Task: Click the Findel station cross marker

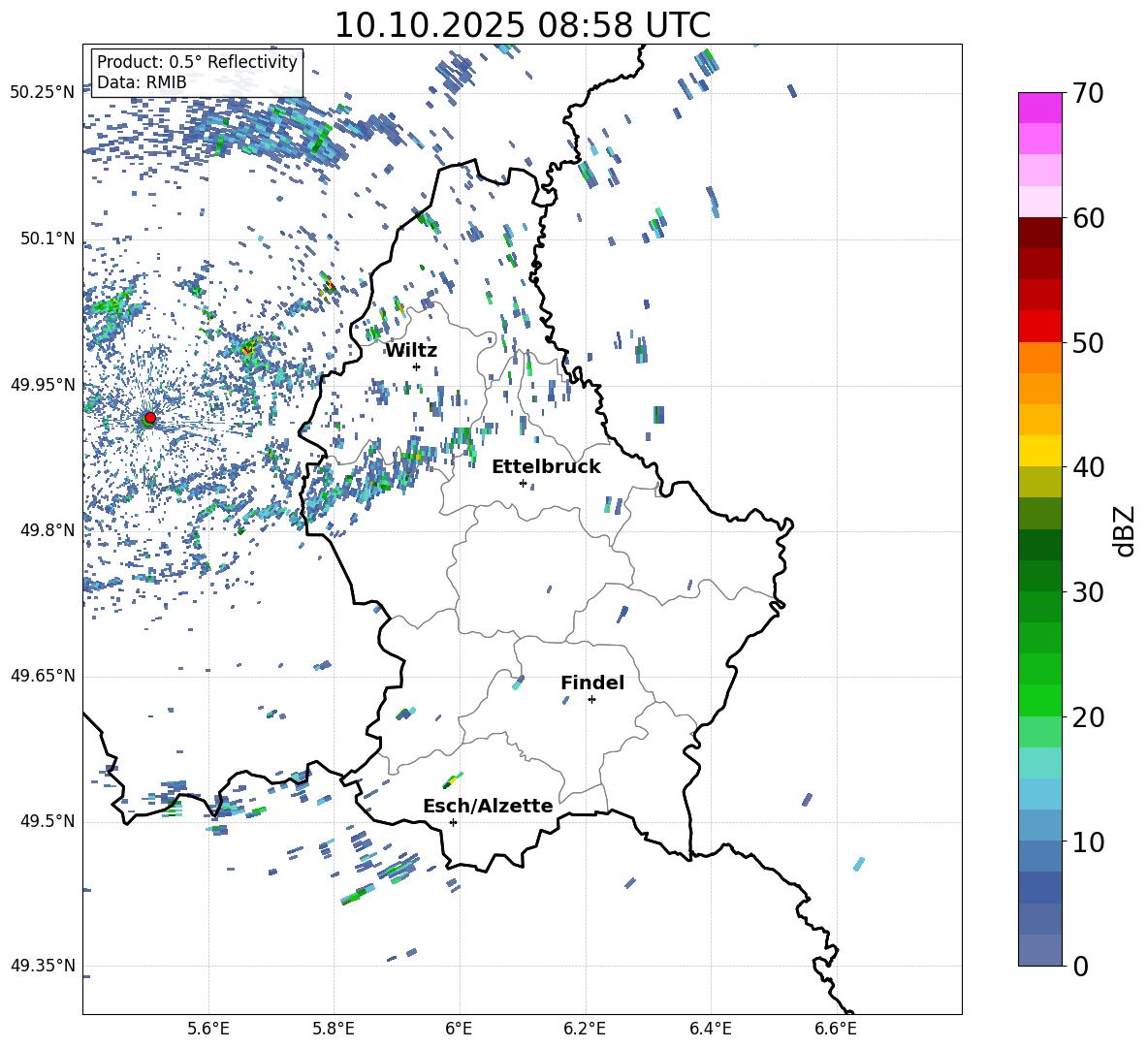Action: point(591,700)
